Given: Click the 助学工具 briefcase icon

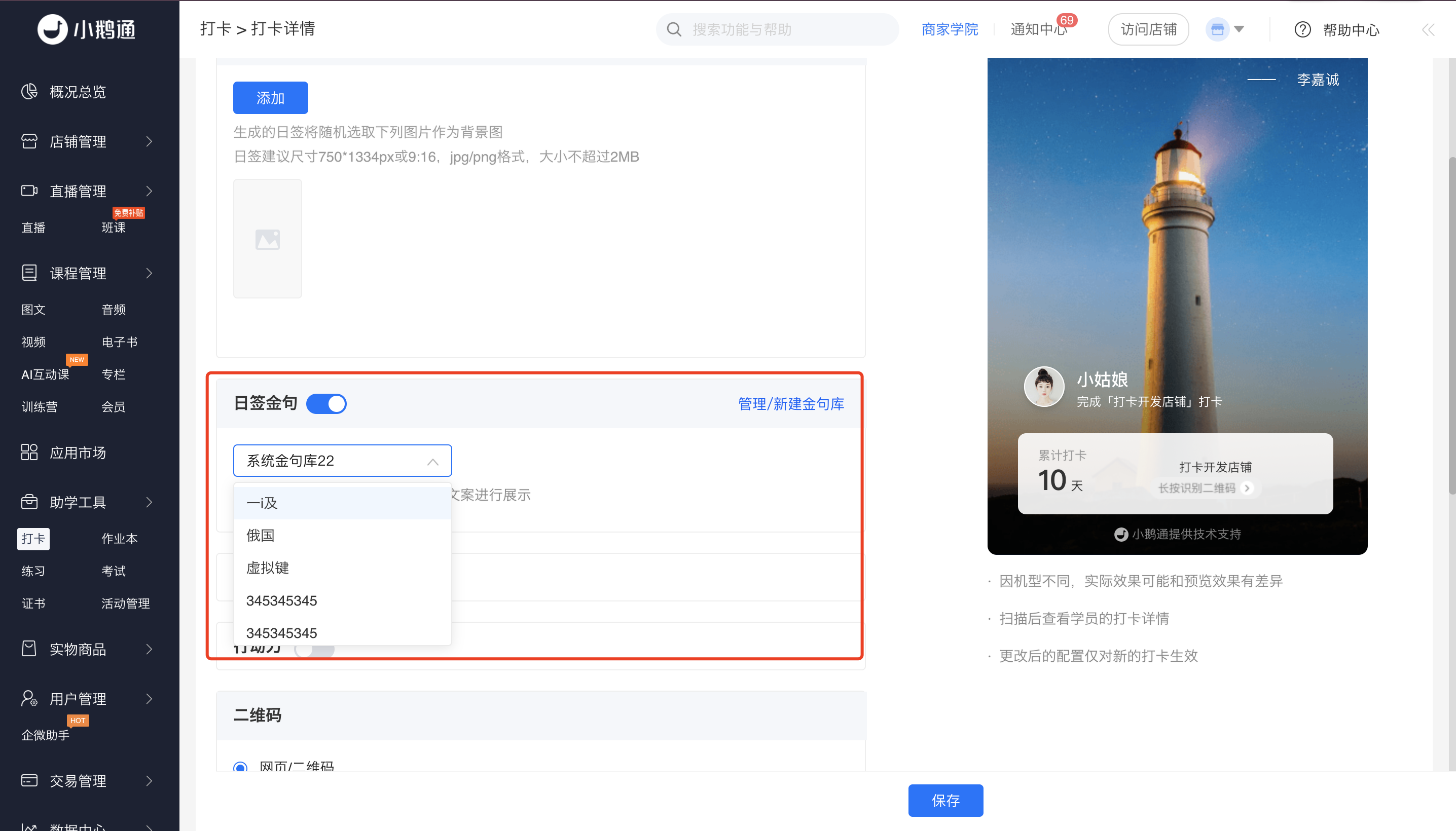Looking at the screenshot, I should click(29, 502).
